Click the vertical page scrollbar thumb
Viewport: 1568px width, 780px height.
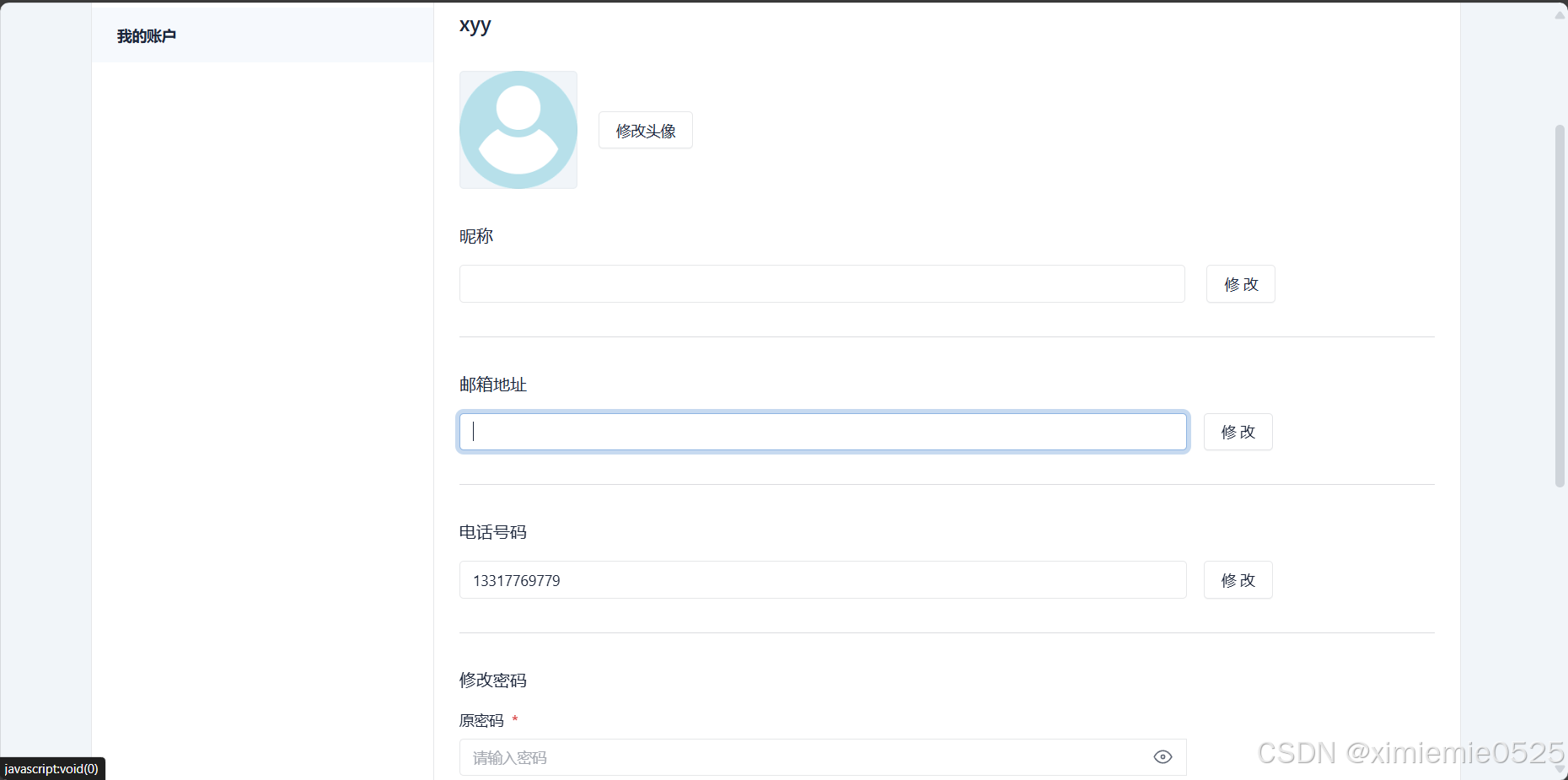click(x=1560, y=305)
